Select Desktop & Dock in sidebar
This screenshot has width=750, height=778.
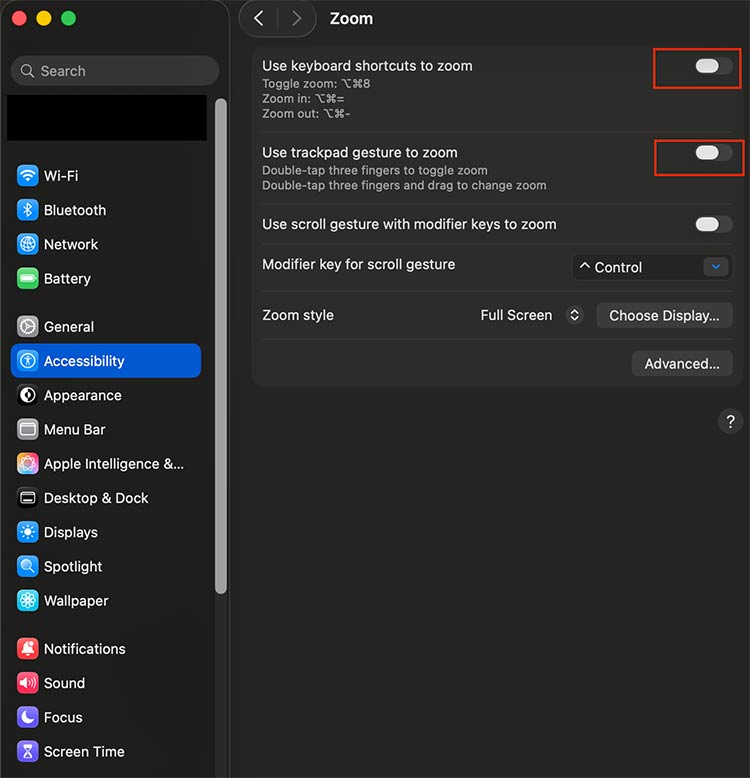point(95,498)
